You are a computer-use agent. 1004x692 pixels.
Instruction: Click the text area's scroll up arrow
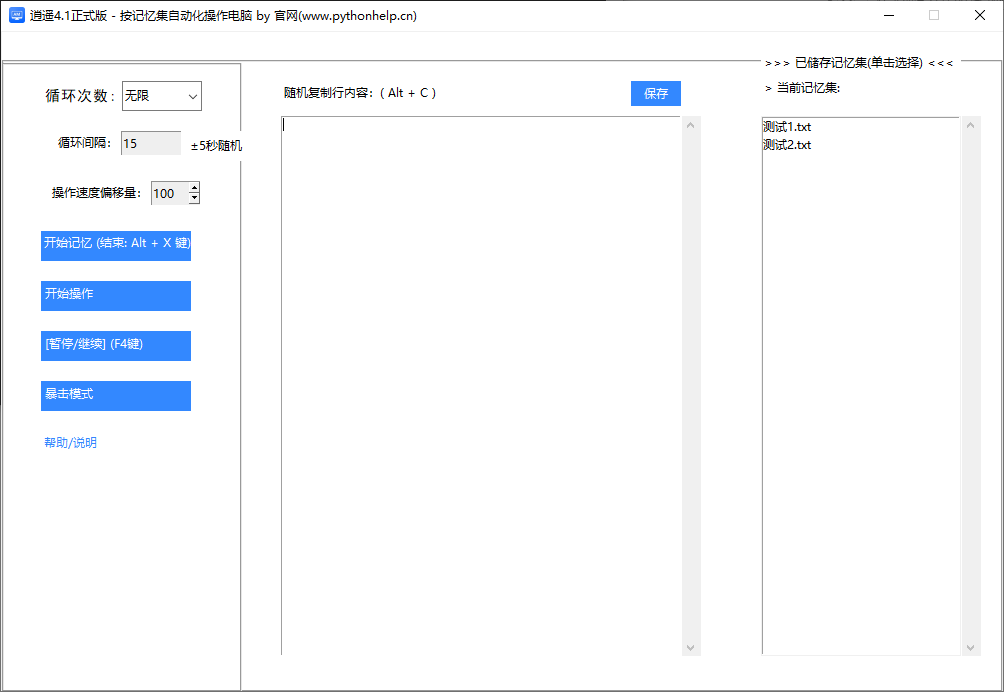(x=690, y=125)
